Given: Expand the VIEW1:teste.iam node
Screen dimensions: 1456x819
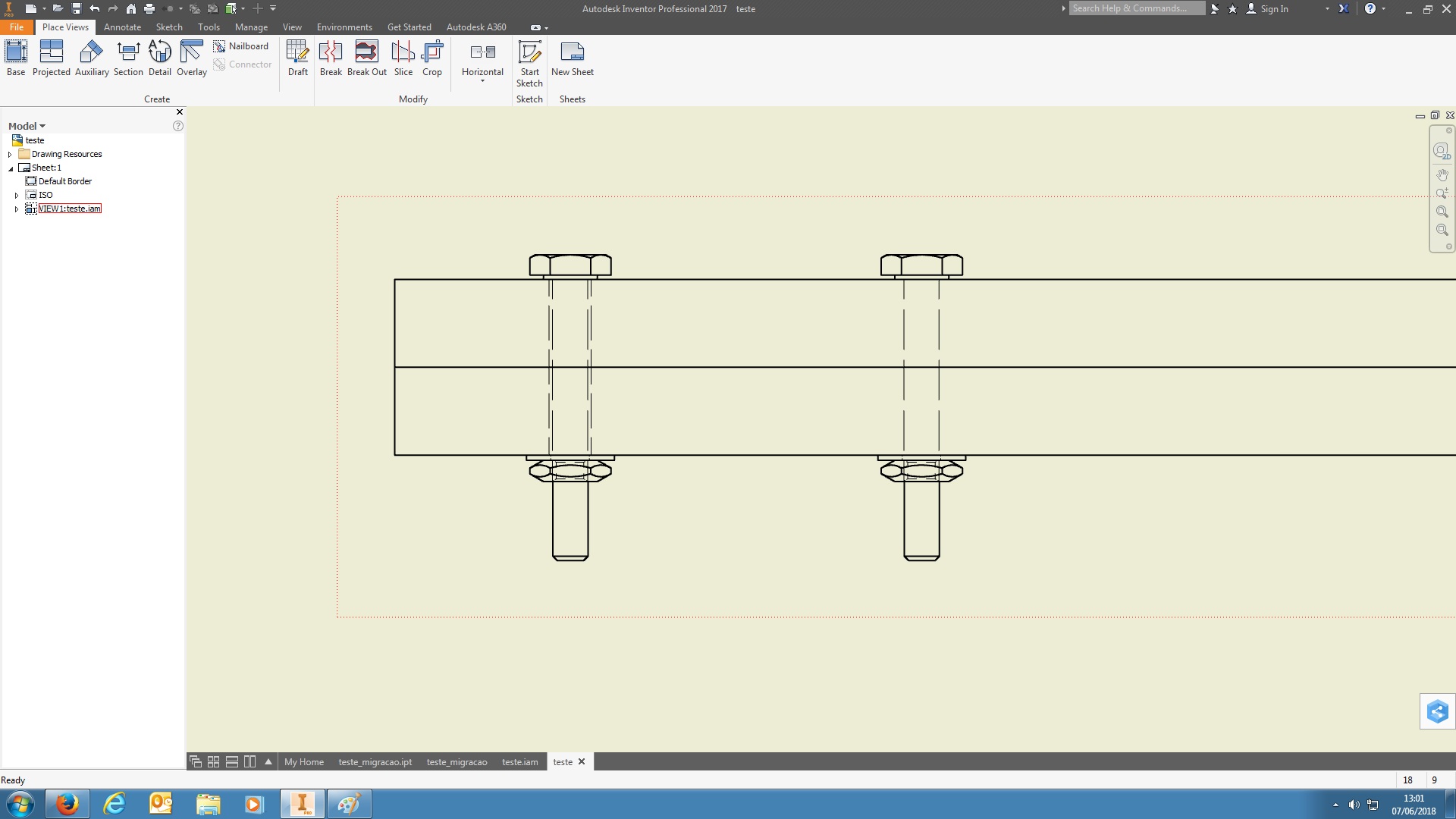Looking at the screenshot, I should pyautogui.click(x=17, y=209).
